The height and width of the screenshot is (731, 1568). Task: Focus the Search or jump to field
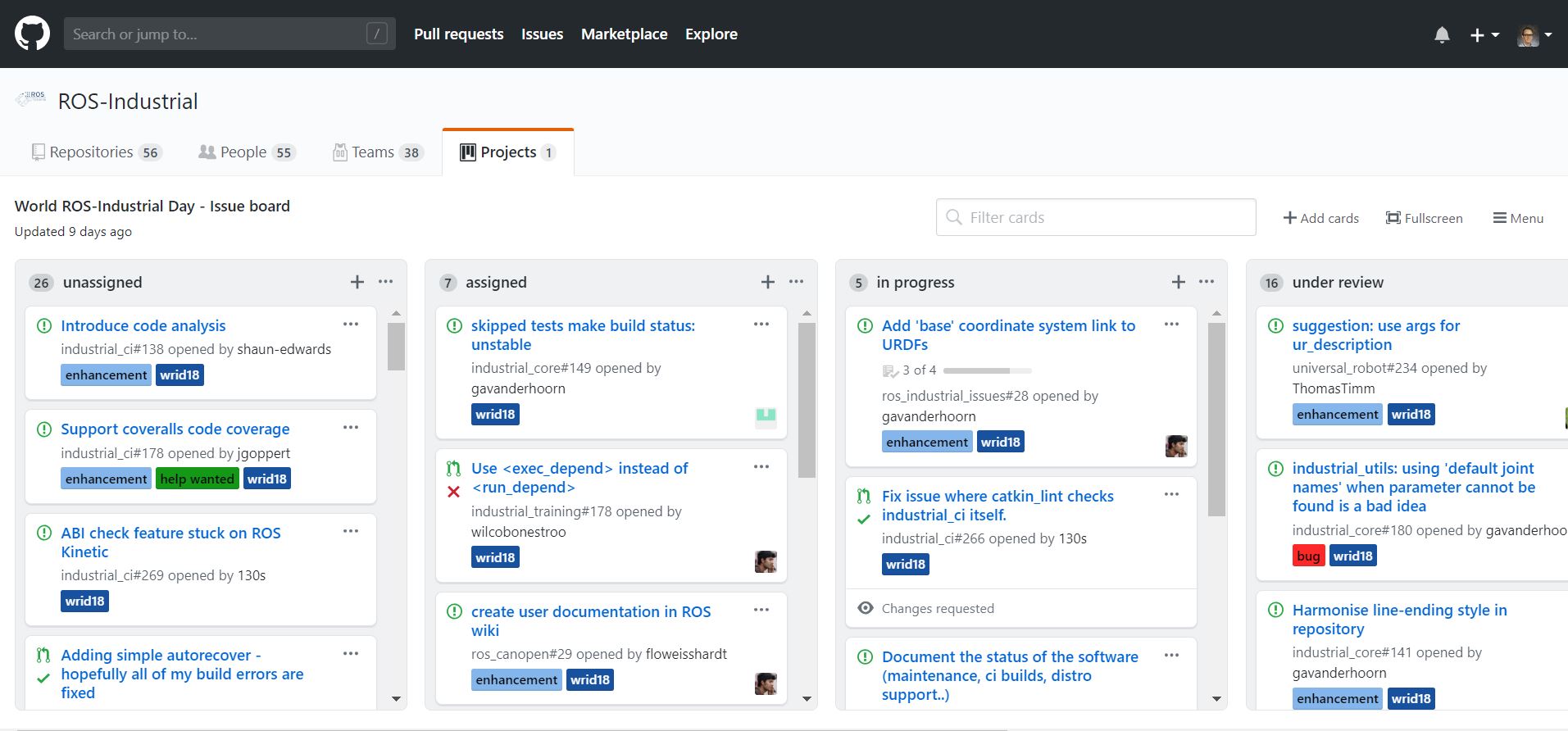point(230,34)
